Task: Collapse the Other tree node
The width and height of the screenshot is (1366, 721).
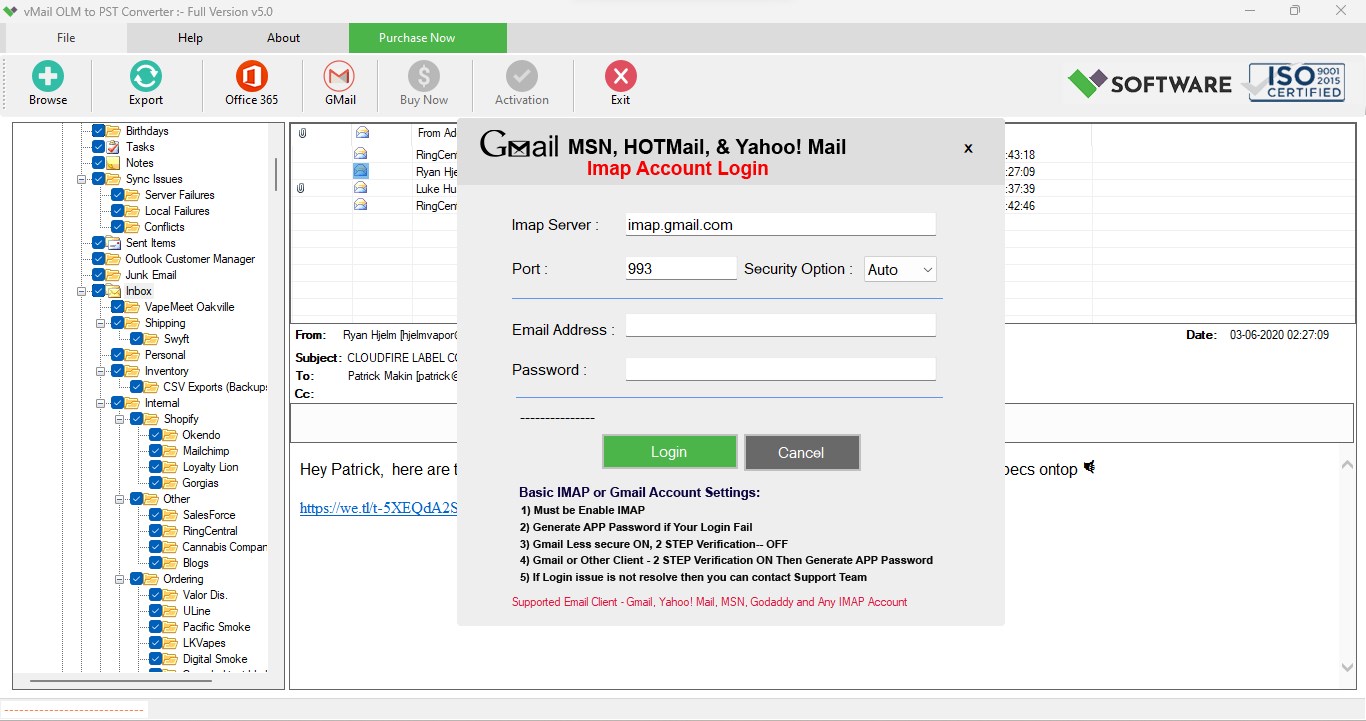Action: click(120, 499)
